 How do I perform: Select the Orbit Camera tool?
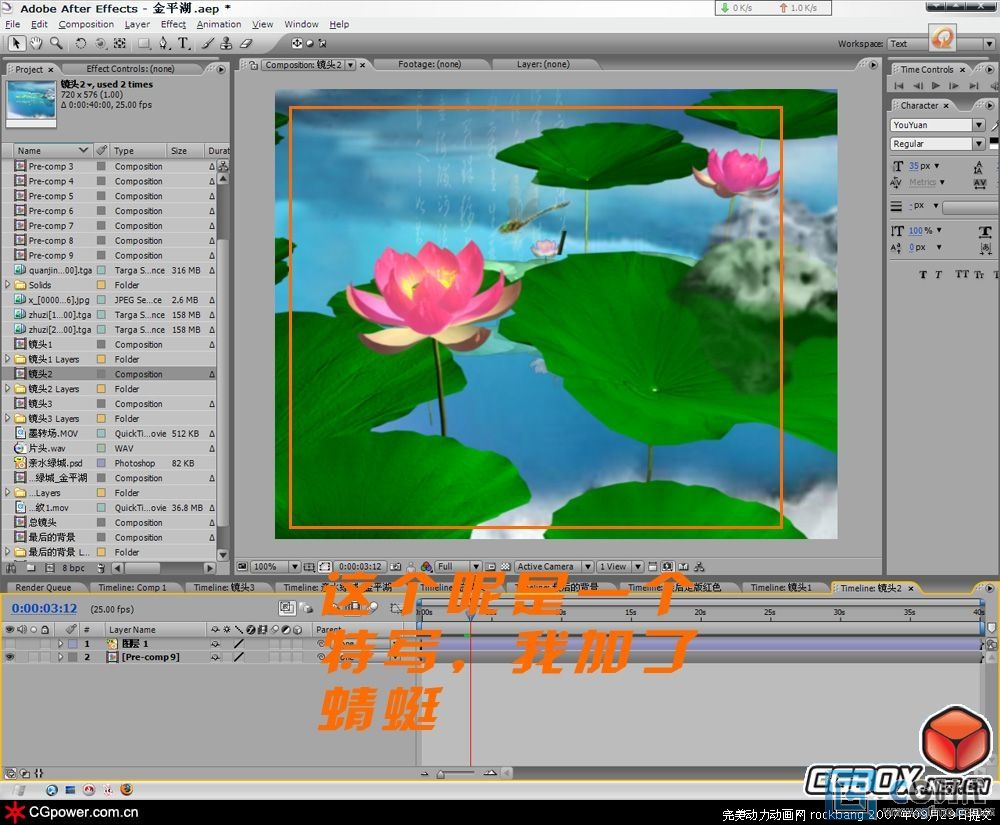(100, 43)
